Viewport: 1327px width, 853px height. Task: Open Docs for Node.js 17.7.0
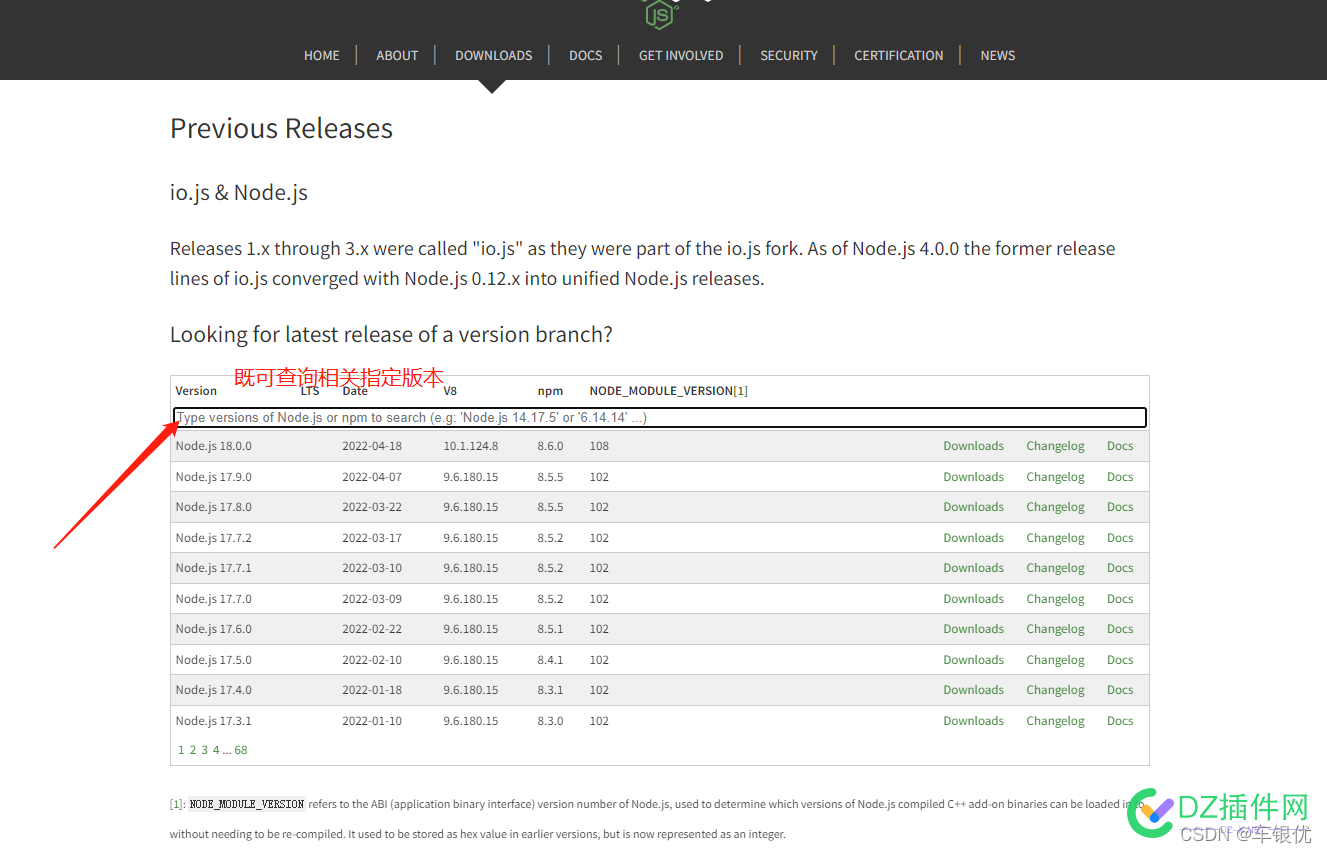[x=1120, y=599]
